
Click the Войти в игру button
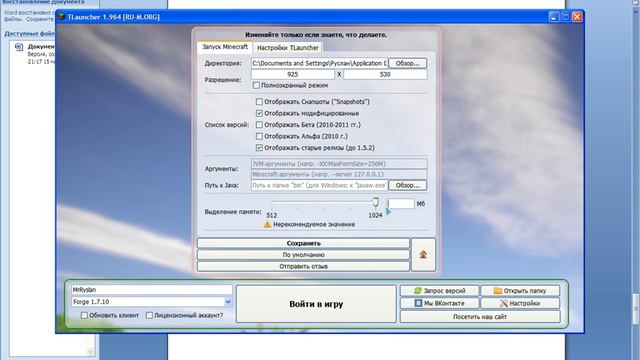pos(316,304)
